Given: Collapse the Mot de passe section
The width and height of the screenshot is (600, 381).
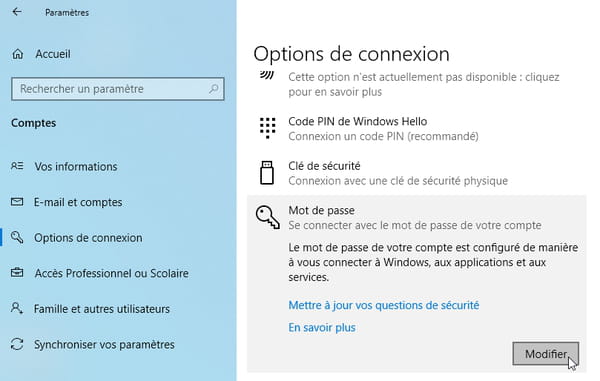Looking at the screenshot, I should click(417, 217).
